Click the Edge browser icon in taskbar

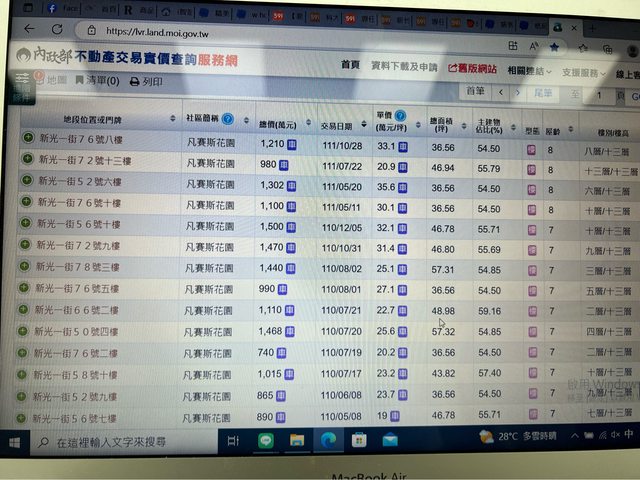pyautogui.click(x=327, y=439)
